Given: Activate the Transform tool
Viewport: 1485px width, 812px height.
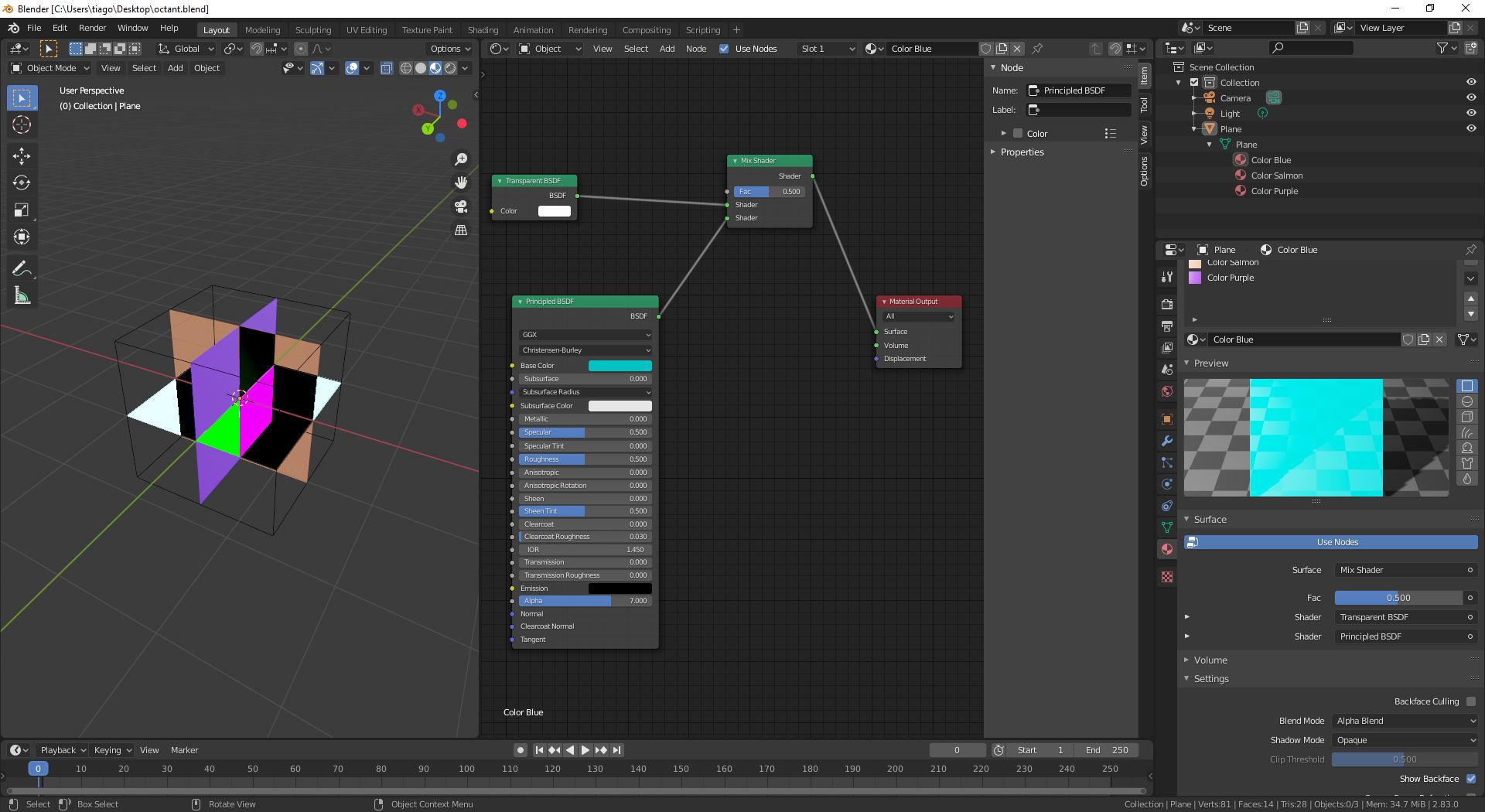Looking at the screenshot, I should 22,237.
